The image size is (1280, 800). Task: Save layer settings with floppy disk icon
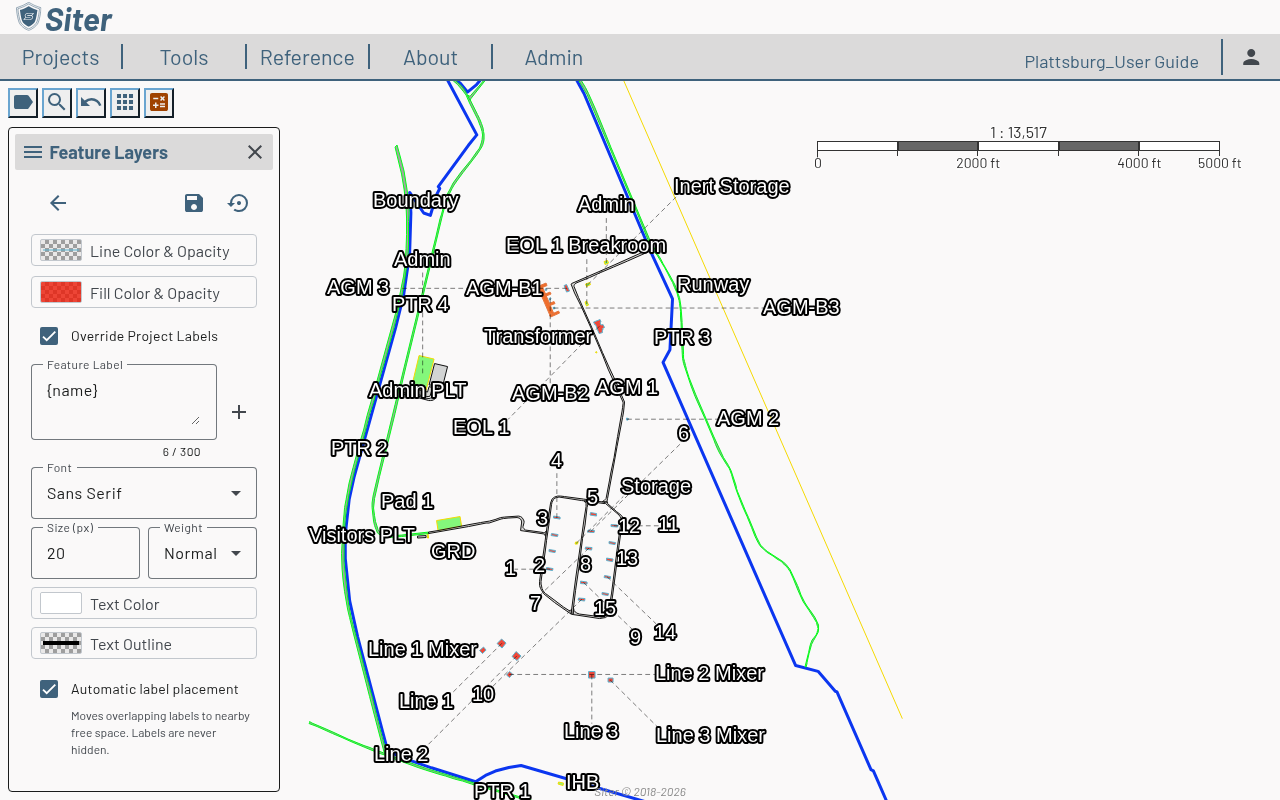pyautogui.click(x=194, y=203)
